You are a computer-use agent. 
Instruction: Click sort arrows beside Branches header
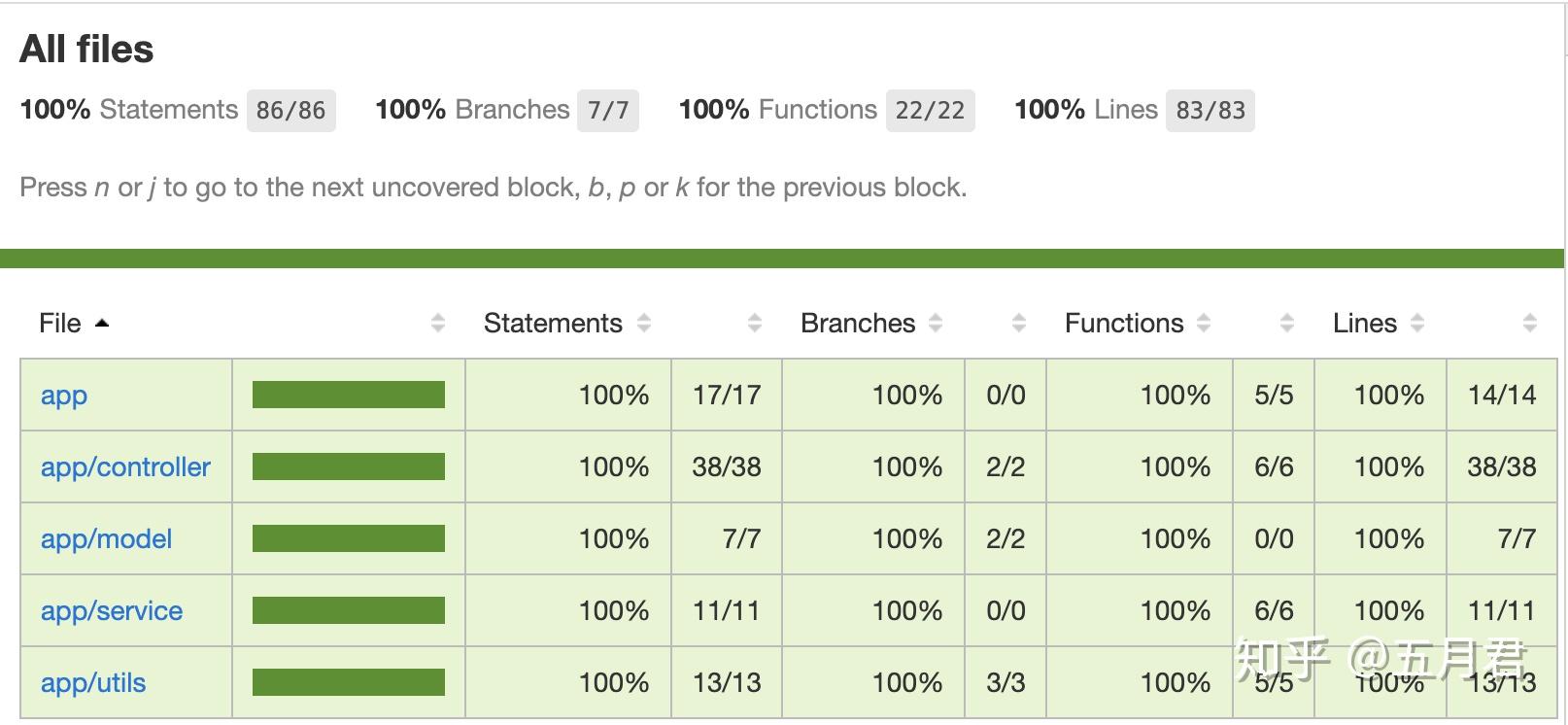point(936,324)
